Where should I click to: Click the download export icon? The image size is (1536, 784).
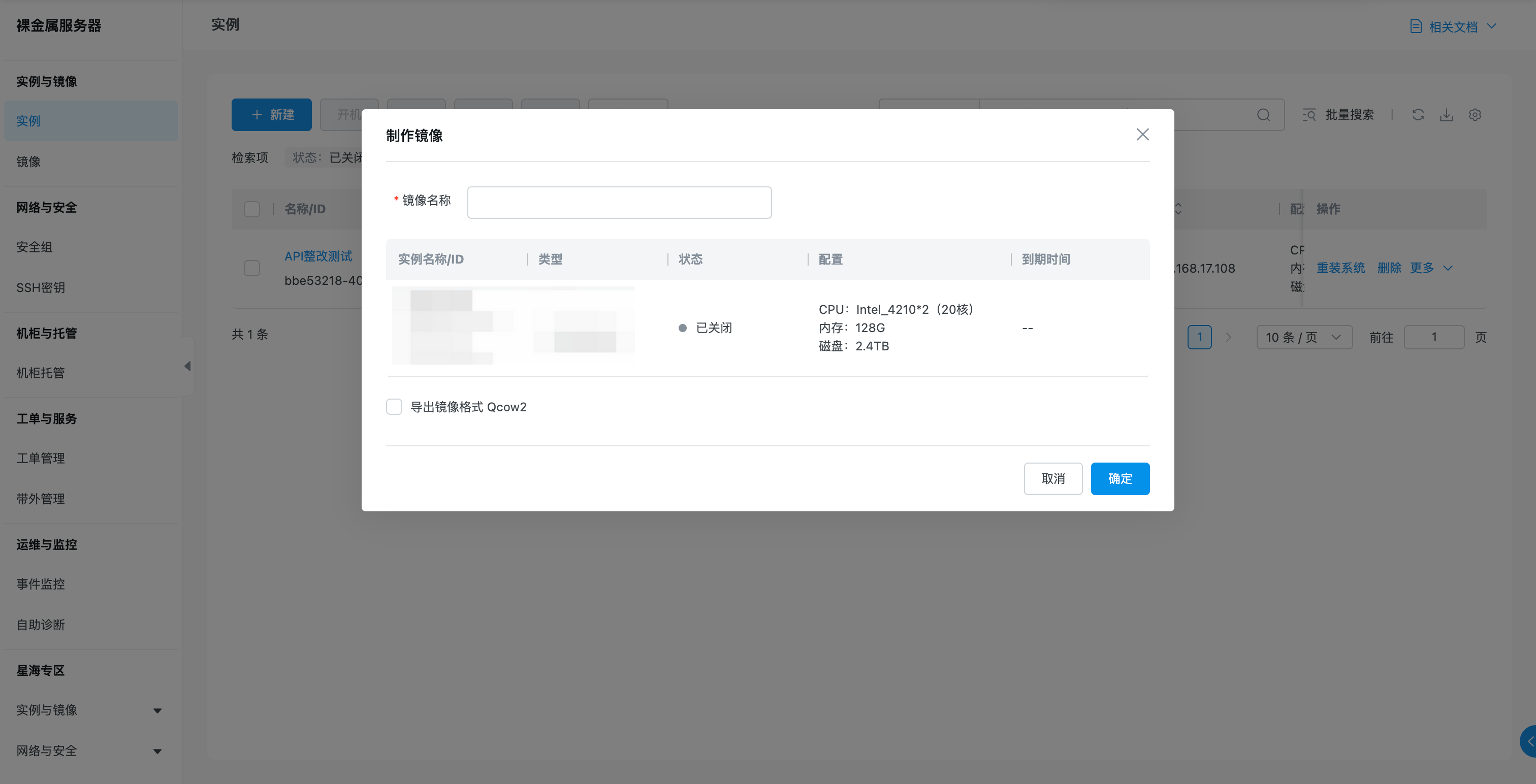(x=1446, y=115)
